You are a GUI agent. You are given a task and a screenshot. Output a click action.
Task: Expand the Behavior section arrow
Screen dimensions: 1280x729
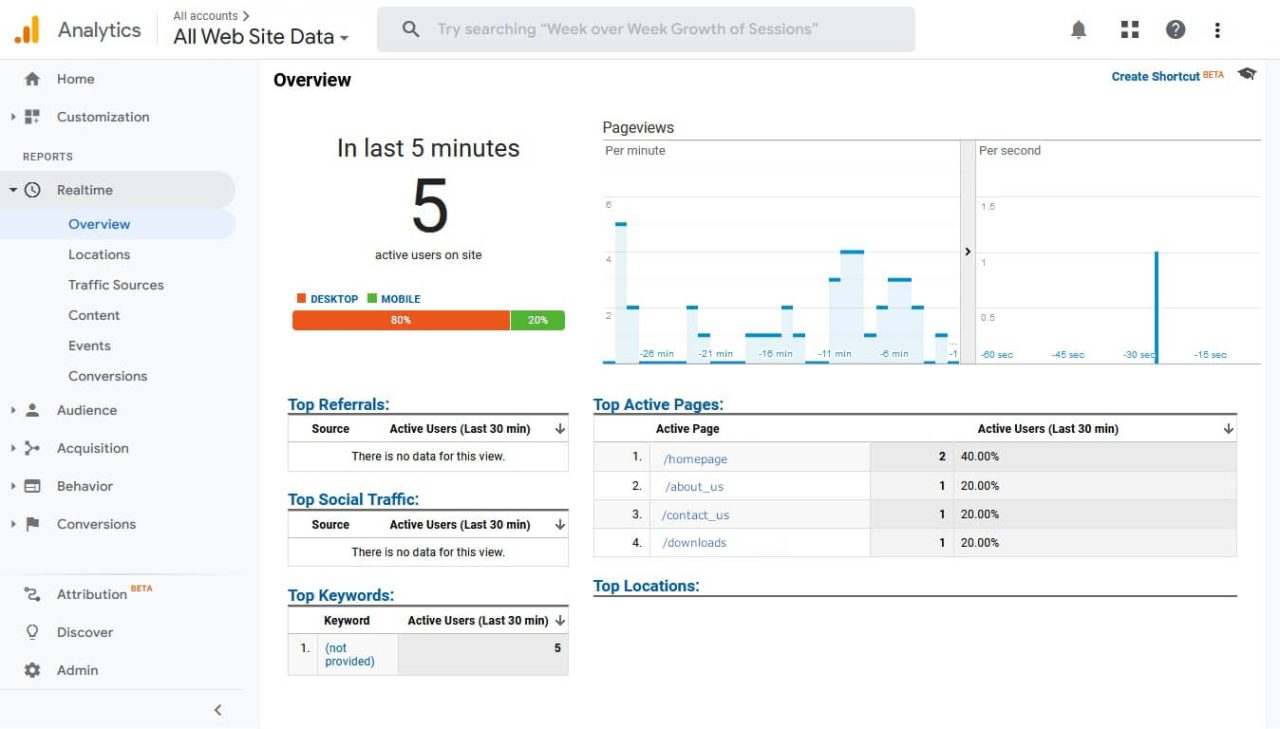[x=13, y=486]
